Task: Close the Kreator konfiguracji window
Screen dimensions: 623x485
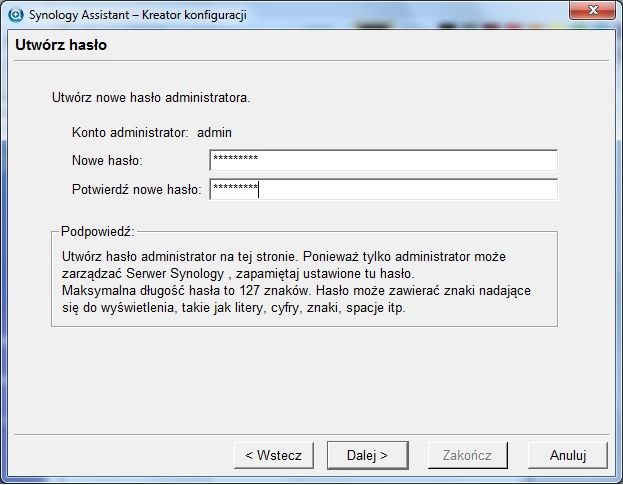Action: tap(592, 10)
